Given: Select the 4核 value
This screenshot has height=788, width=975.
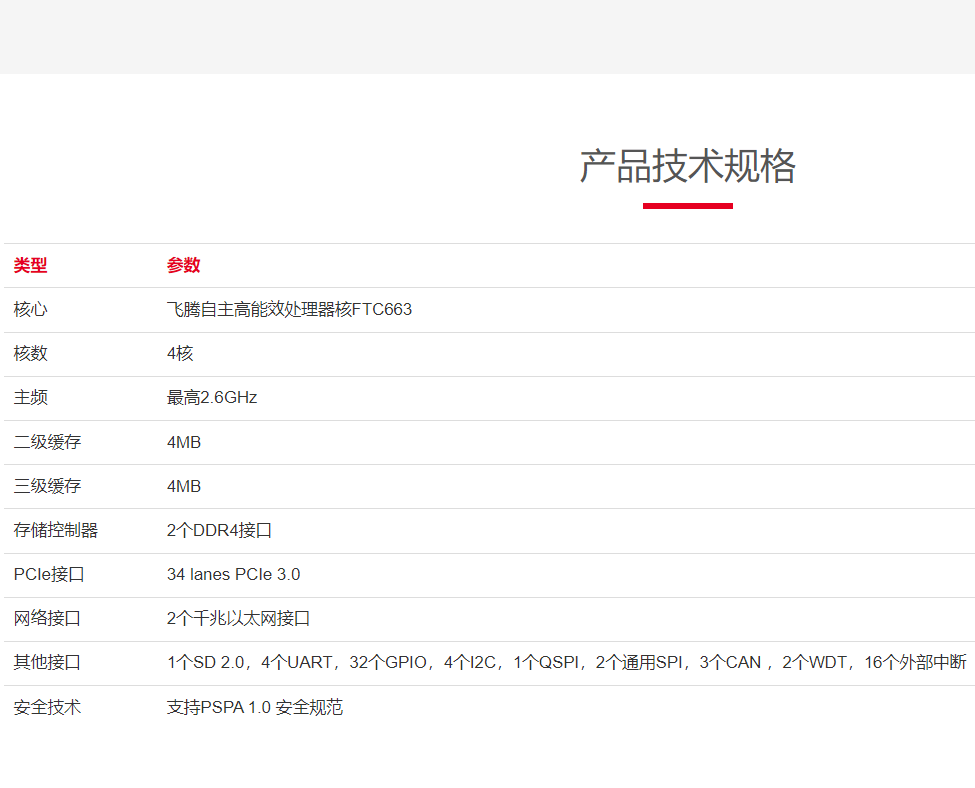Looking at the screenshot, I should 180,353.
